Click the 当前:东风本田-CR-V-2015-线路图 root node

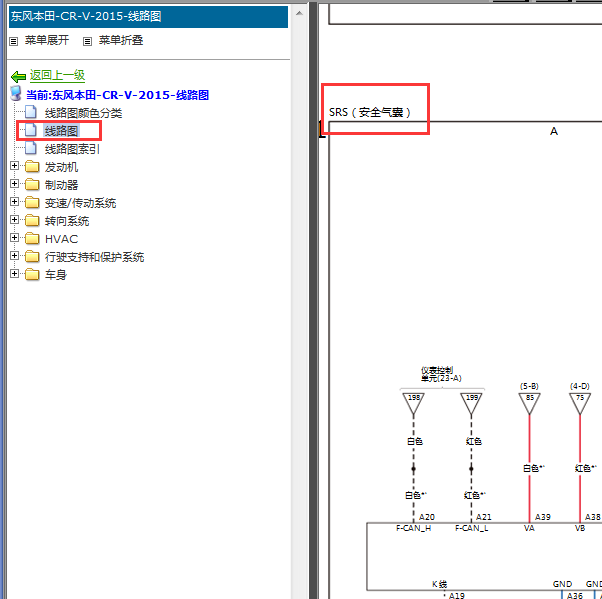(x=117, y=95)
